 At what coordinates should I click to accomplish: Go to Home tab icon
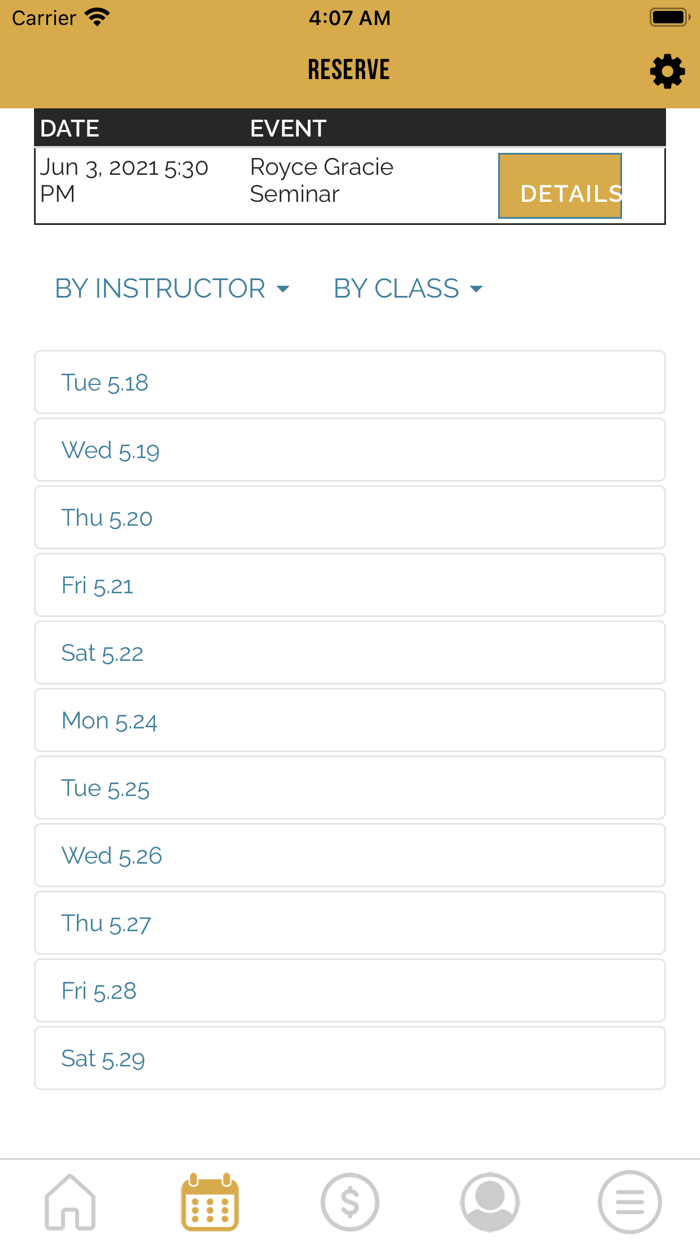[x=70, y=1201]
